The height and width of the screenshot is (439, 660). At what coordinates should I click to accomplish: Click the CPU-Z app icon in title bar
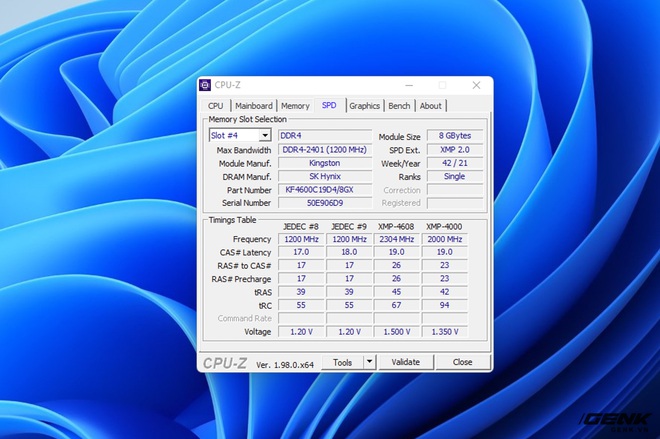coord(205,85)
